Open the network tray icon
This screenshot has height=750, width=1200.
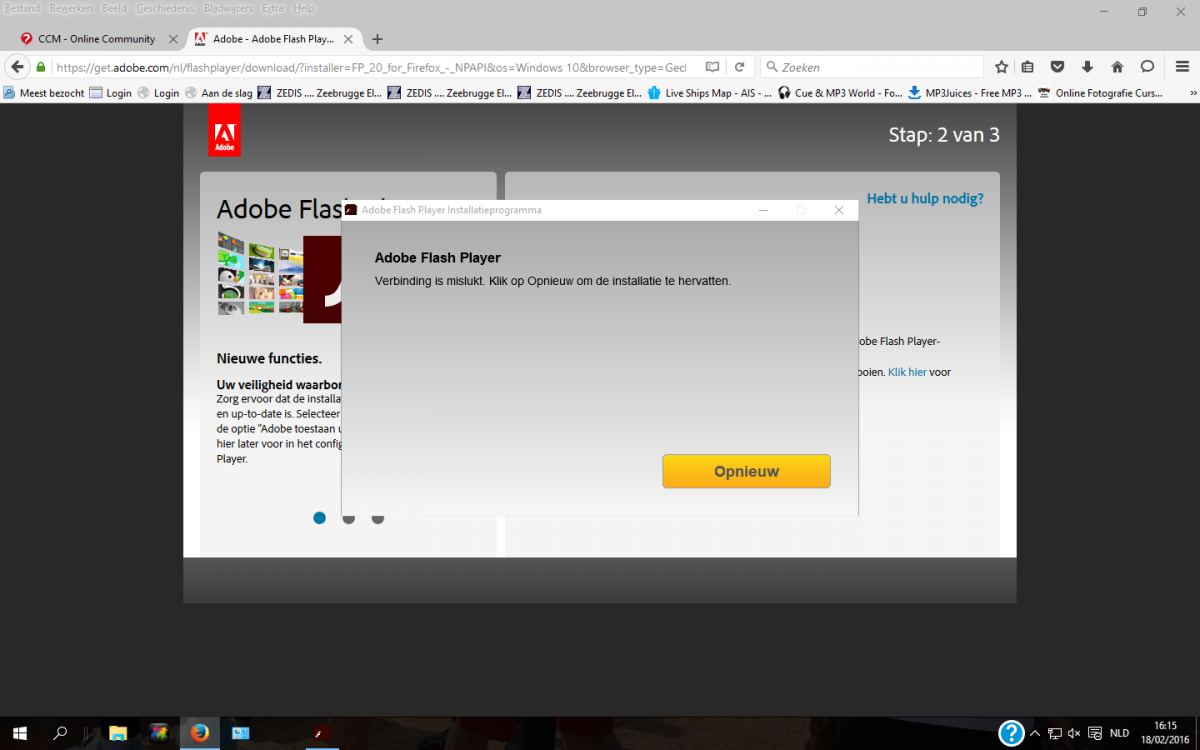pos(1054,733)
